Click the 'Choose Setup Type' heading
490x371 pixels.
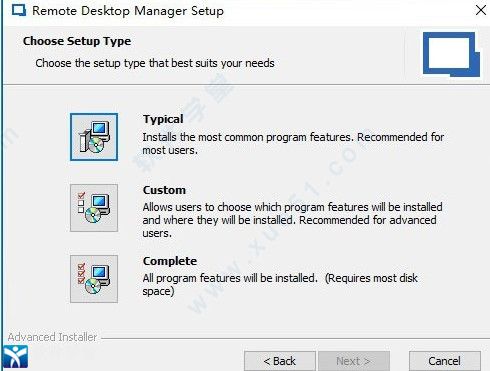click(77, 41)
